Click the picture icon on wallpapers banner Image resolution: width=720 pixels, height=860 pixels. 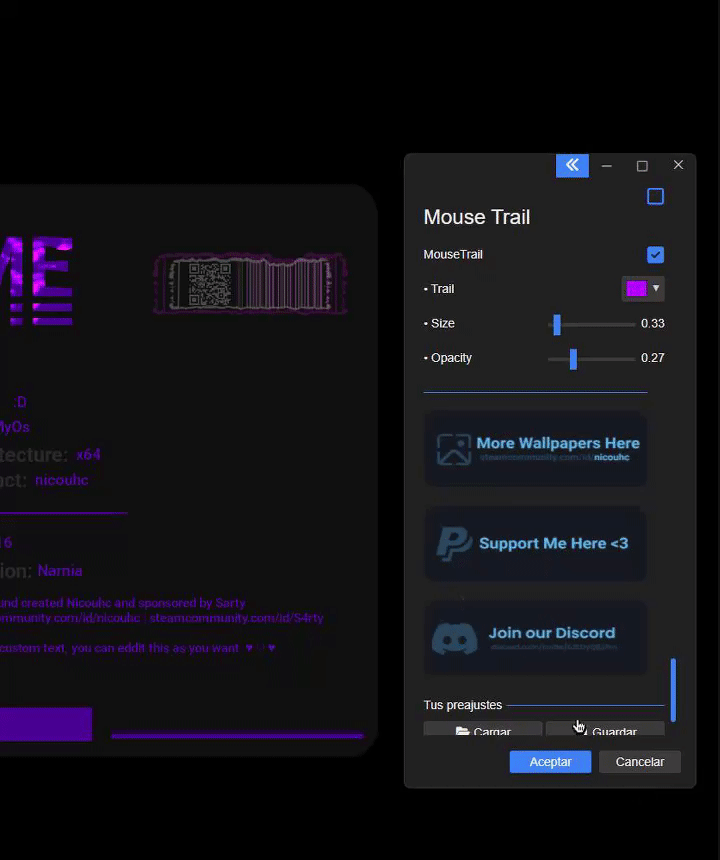pyautogui.click(x=453, y=449)
